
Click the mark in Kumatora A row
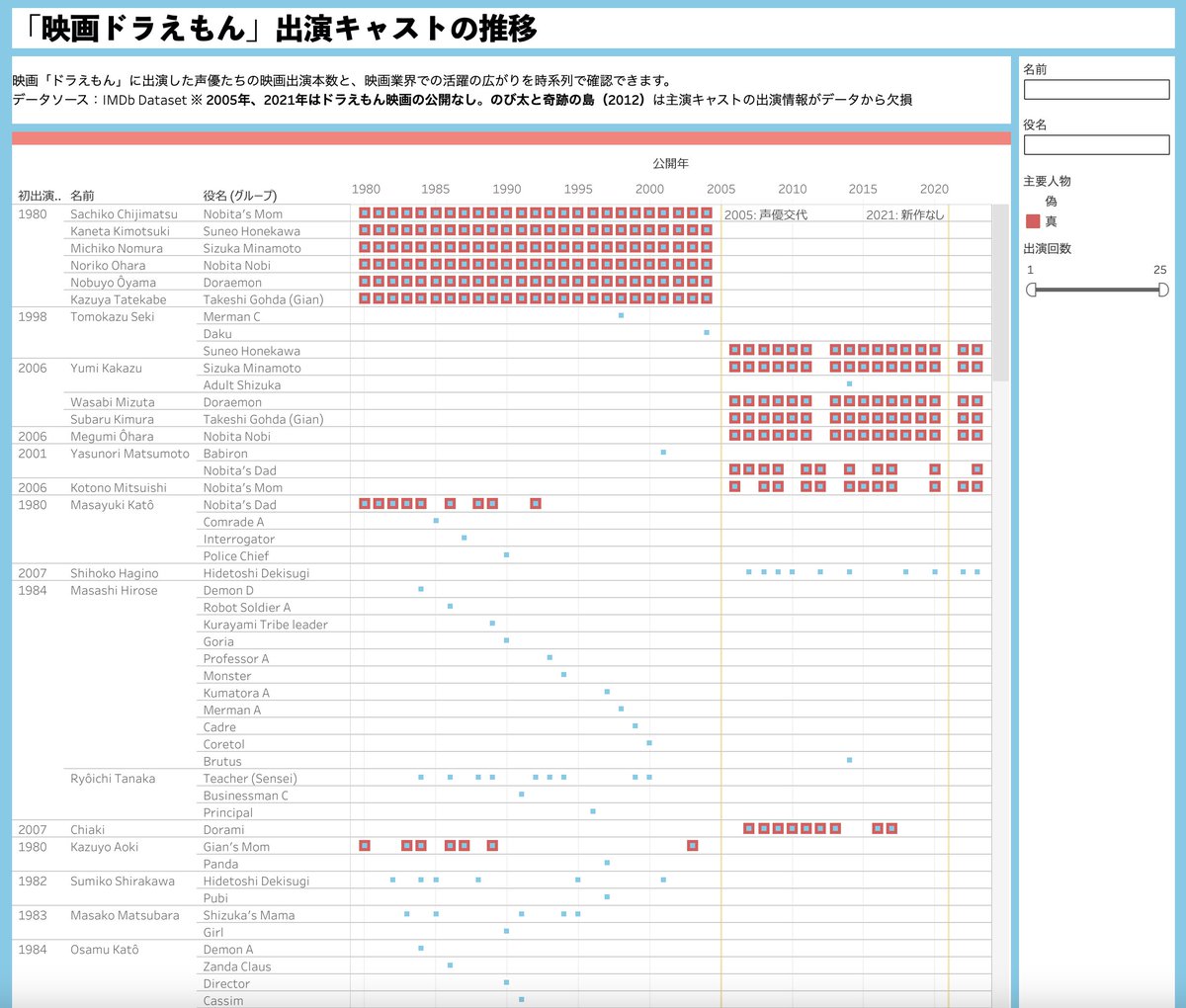point(607,692)
